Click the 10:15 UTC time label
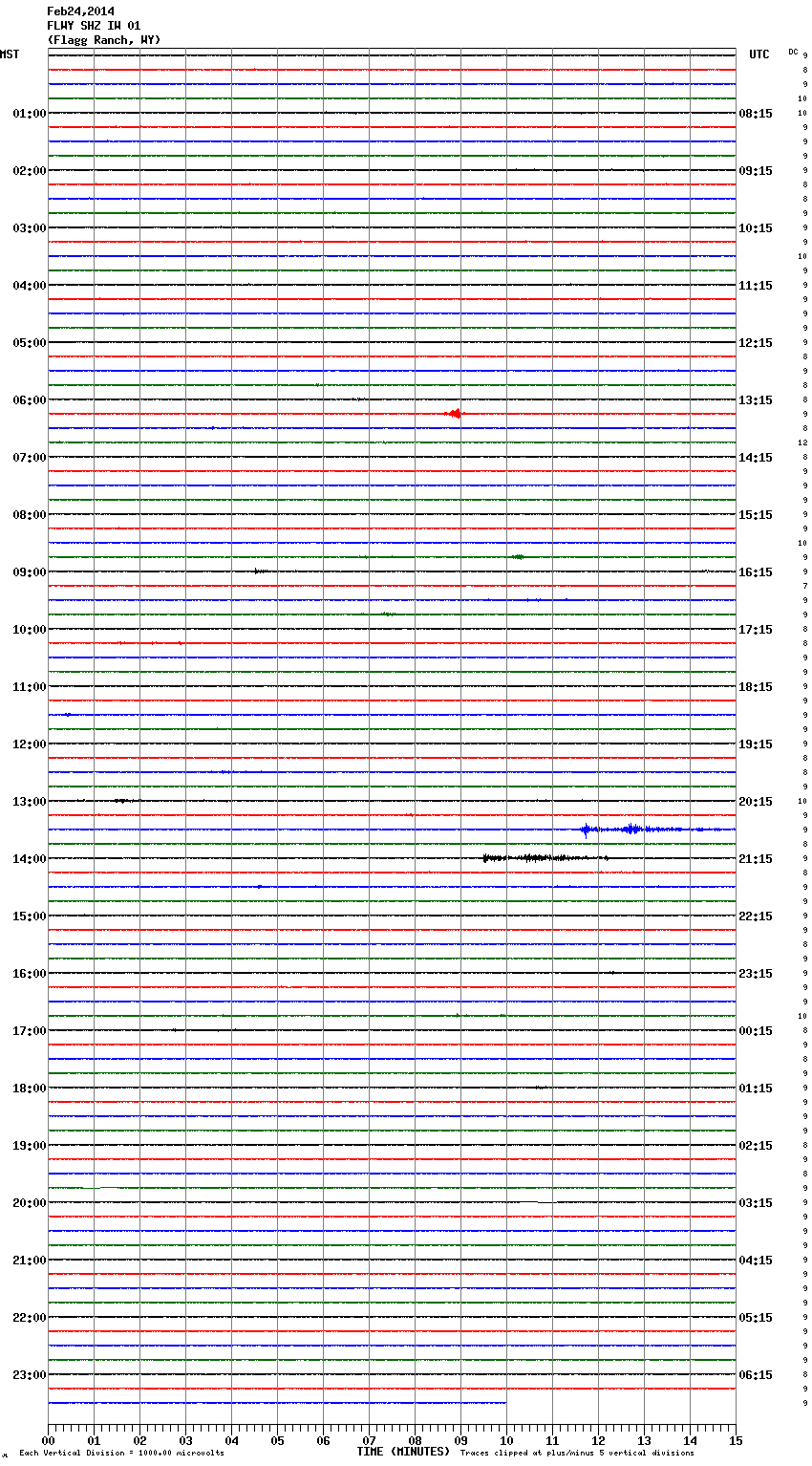 (756, 228)
